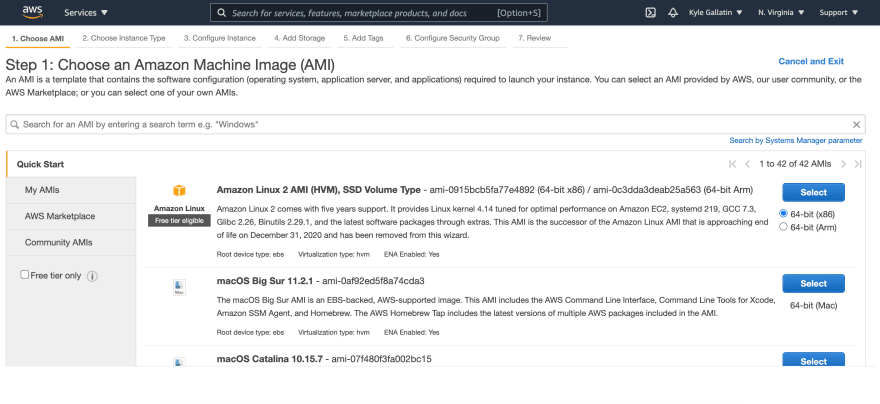
Task: Open the N. Virginia region dropdown
Action: pos(781,12)
